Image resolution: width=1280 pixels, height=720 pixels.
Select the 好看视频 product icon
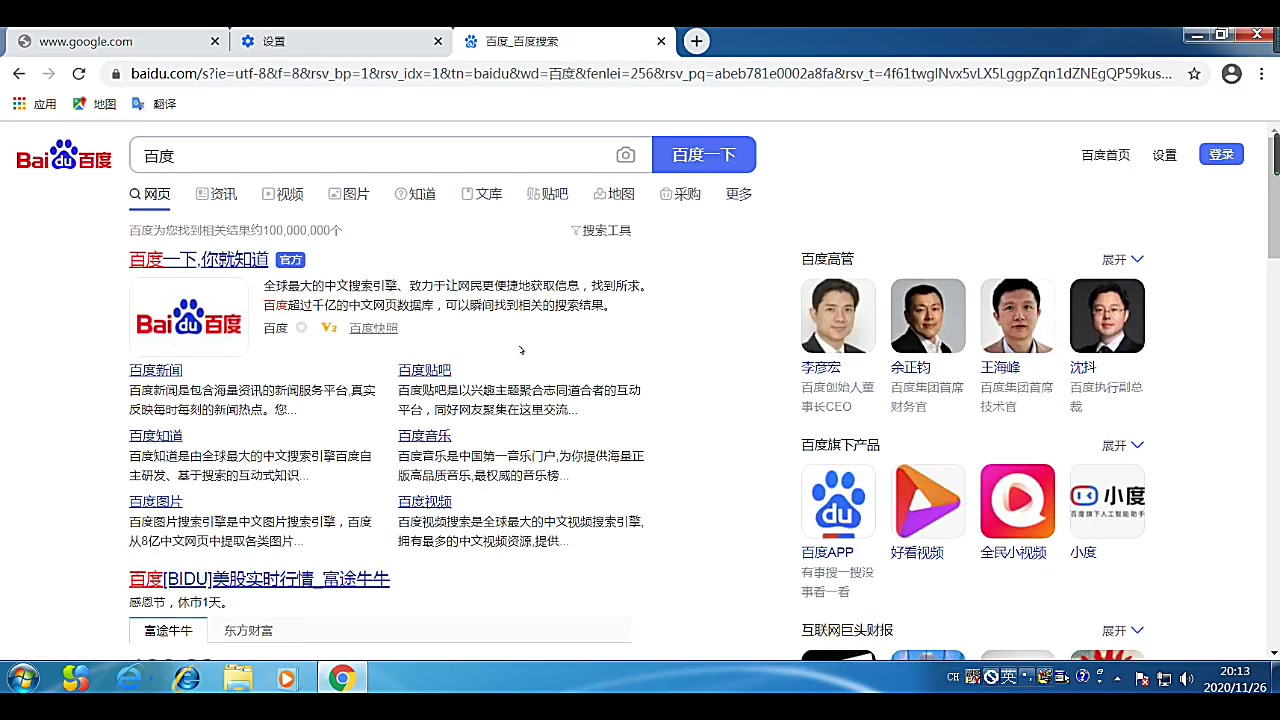pos(927,501)
